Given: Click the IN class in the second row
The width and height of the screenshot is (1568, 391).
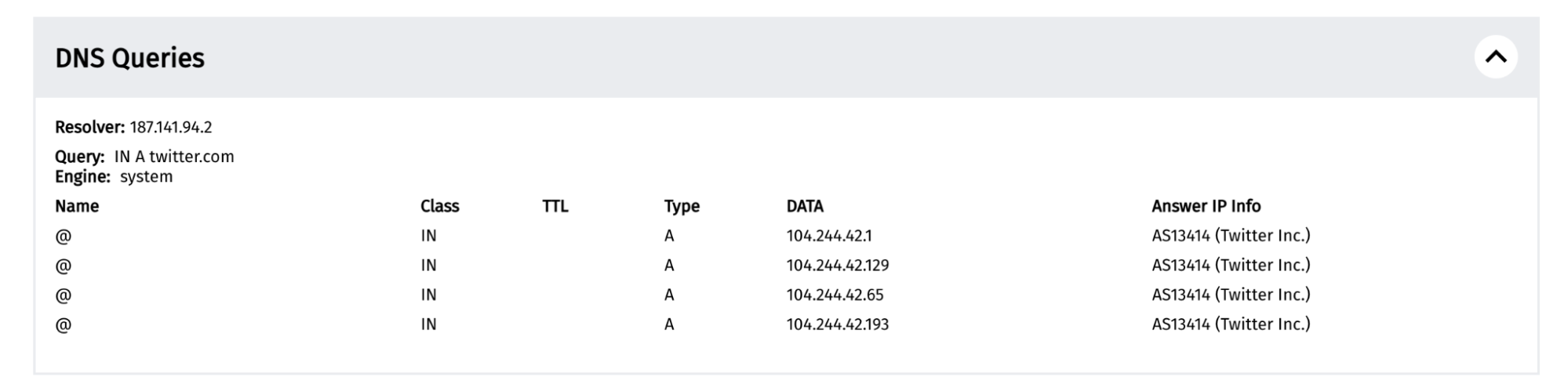Looking at the screenshot, I should click(428, 266).
